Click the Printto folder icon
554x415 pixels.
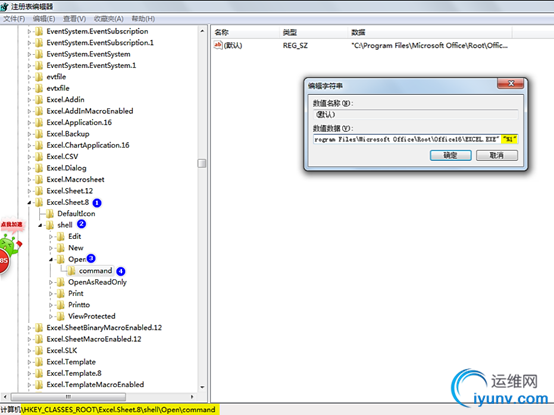[61, 305]
